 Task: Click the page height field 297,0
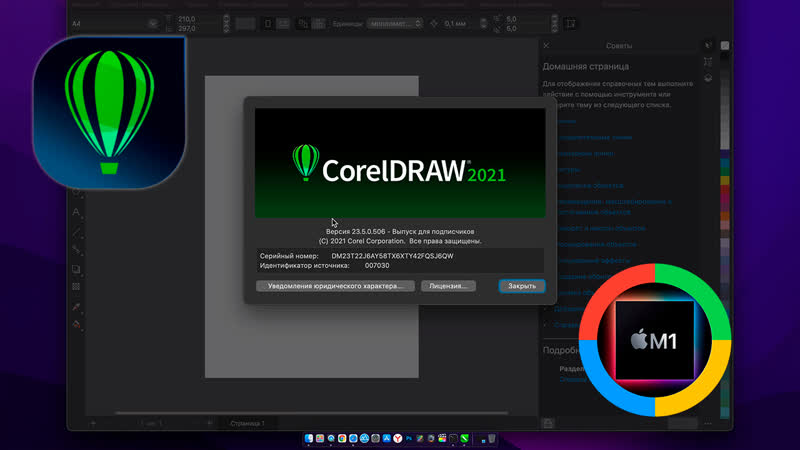198,29
